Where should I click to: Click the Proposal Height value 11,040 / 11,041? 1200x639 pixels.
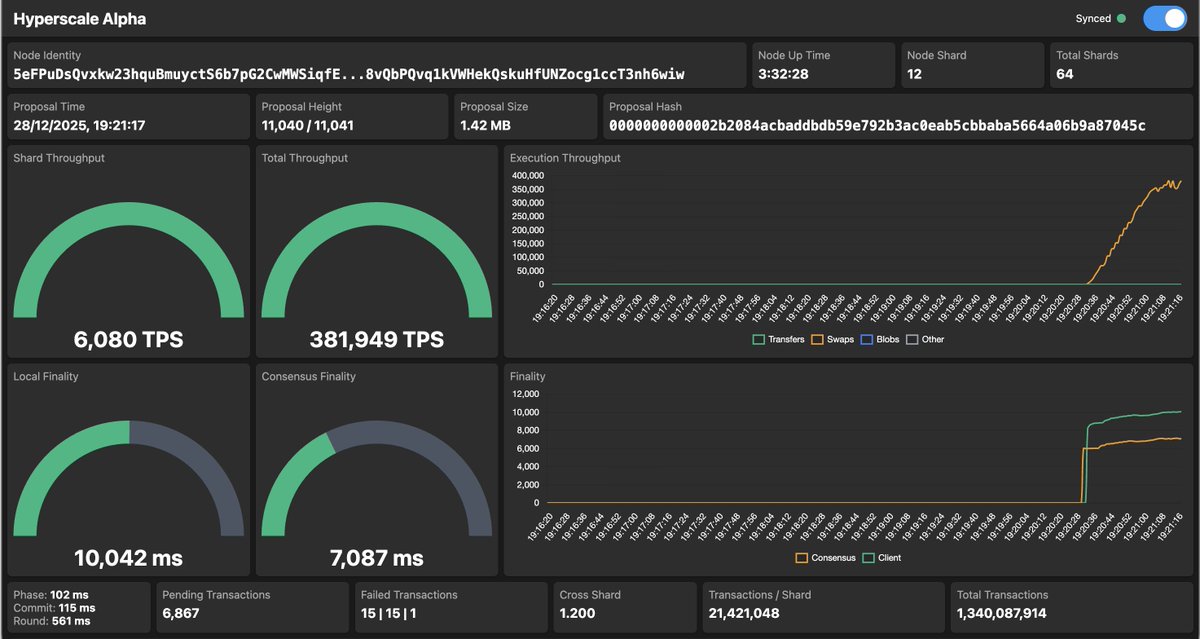[307, 126]
